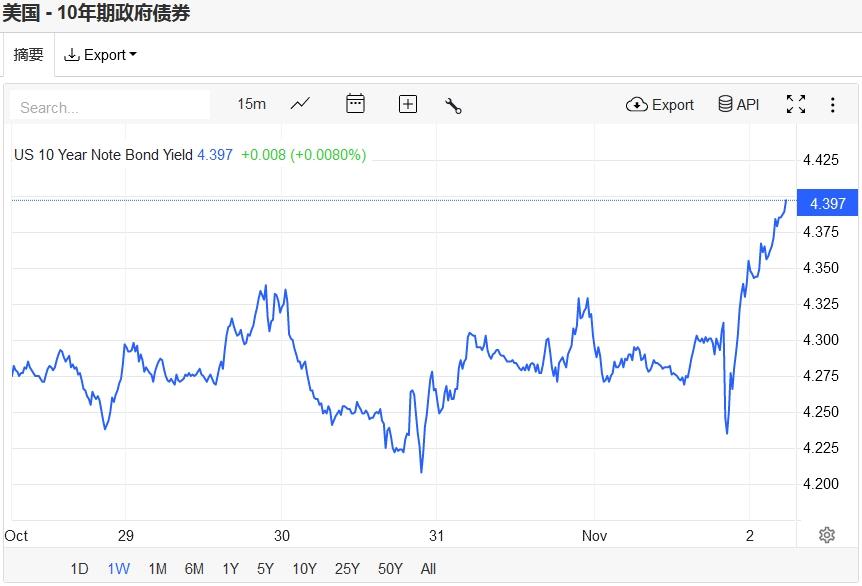Choose the 10Y range option
This screenshot has width=862, height=586.
304,569
